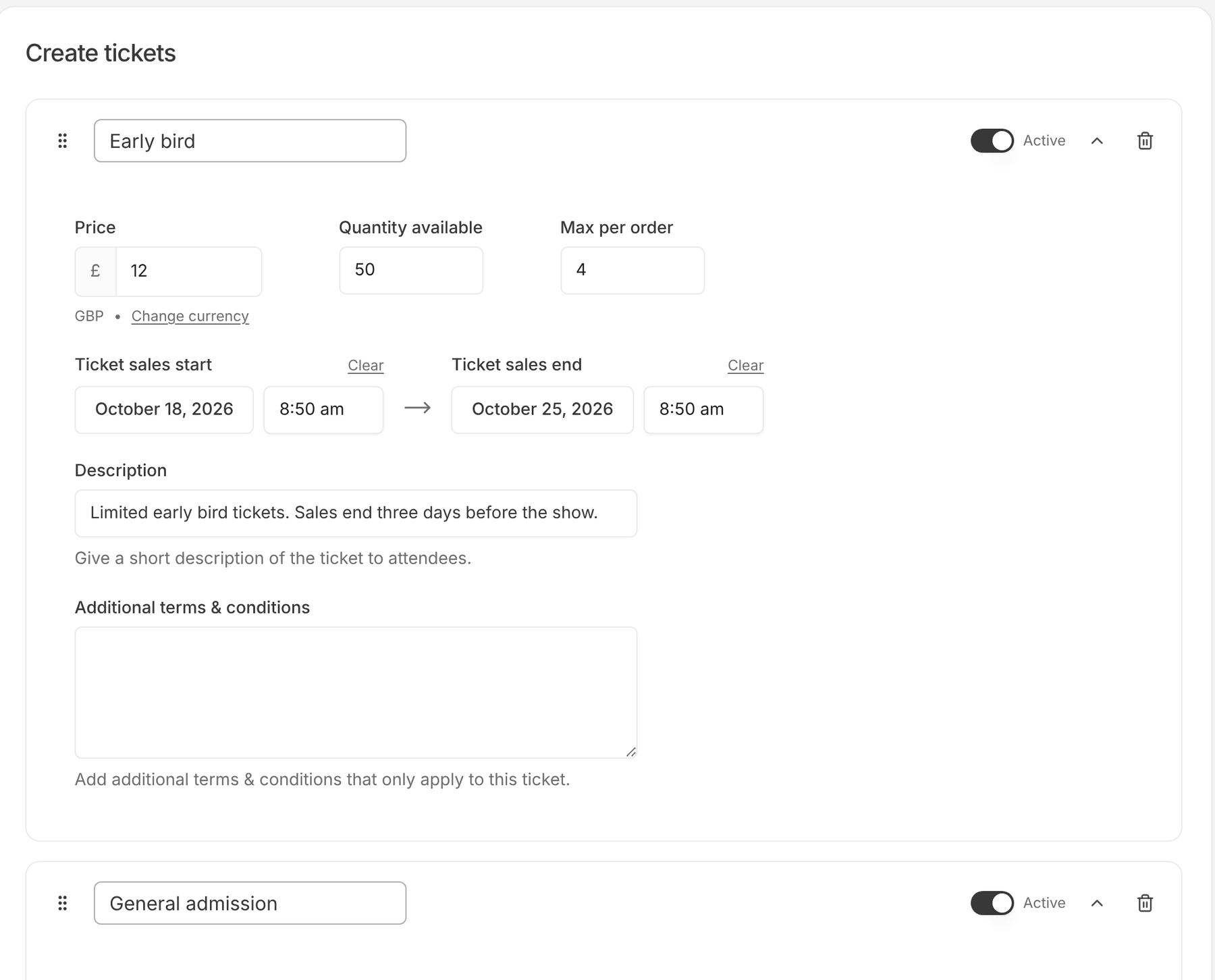The height and width of the screenshot is (980, 1215).
Task: Click the Ticket sales end label
Action: click(x=516, y=365)
